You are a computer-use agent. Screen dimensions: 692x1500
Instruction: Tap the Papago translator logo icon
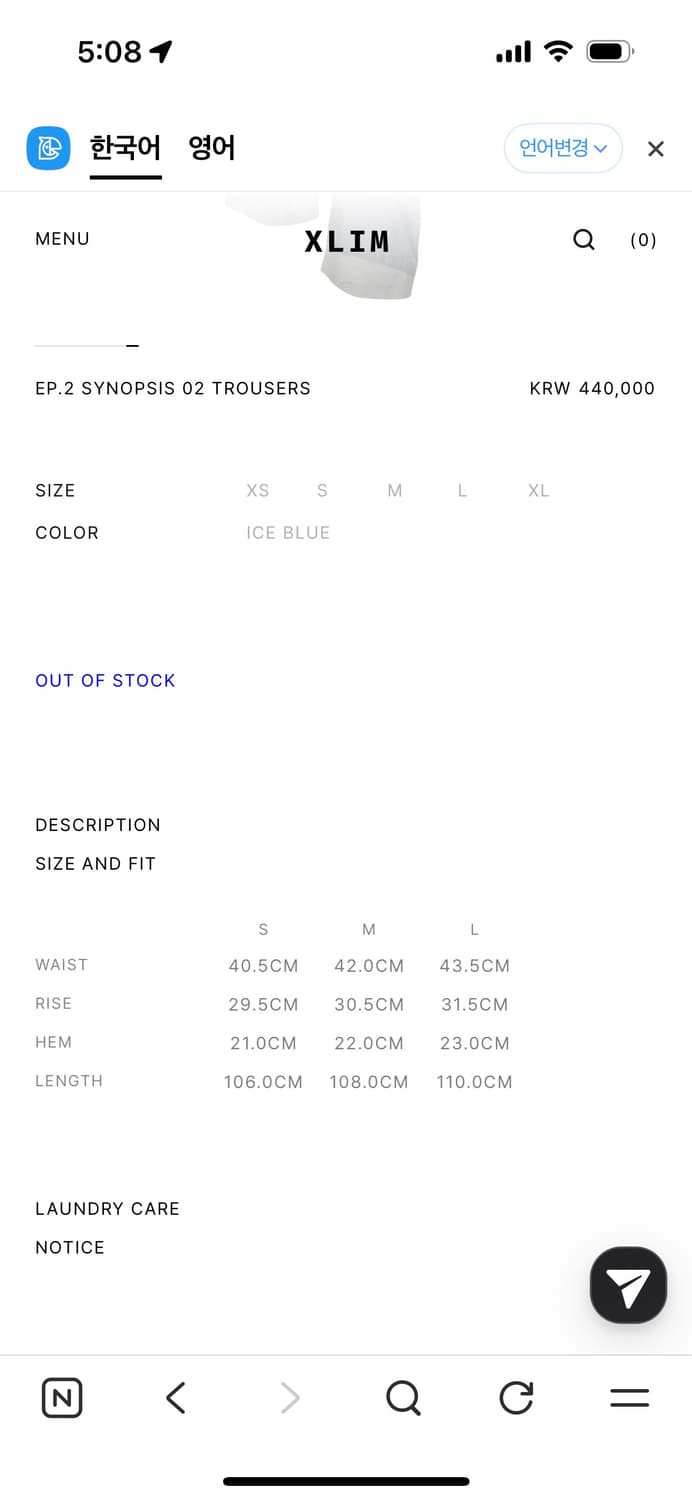point(48,148)
